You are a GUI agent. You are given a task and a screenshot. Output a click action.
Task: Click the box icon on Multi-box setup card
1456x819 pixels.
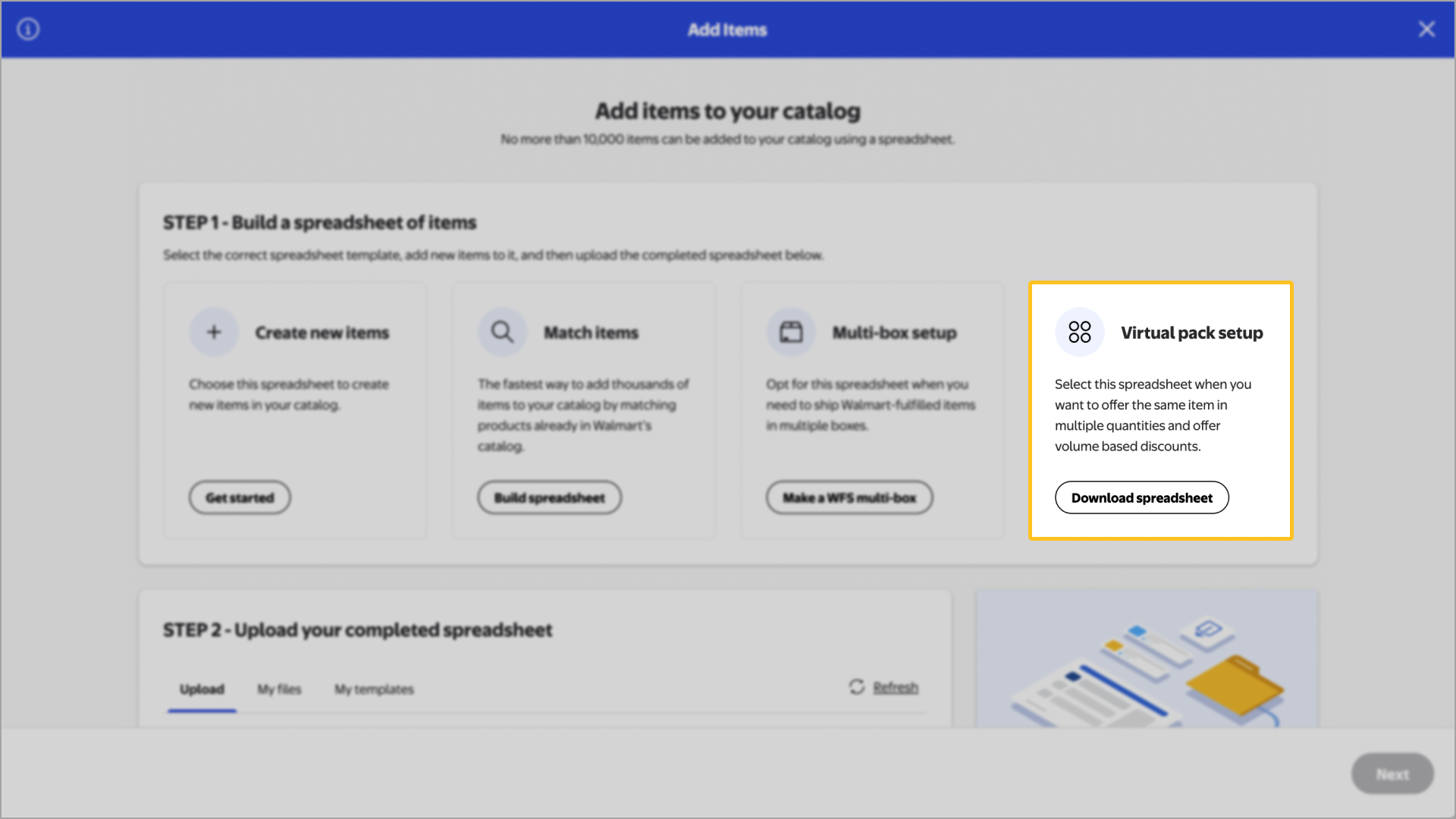pyautogui.click(x=790, y=331)
